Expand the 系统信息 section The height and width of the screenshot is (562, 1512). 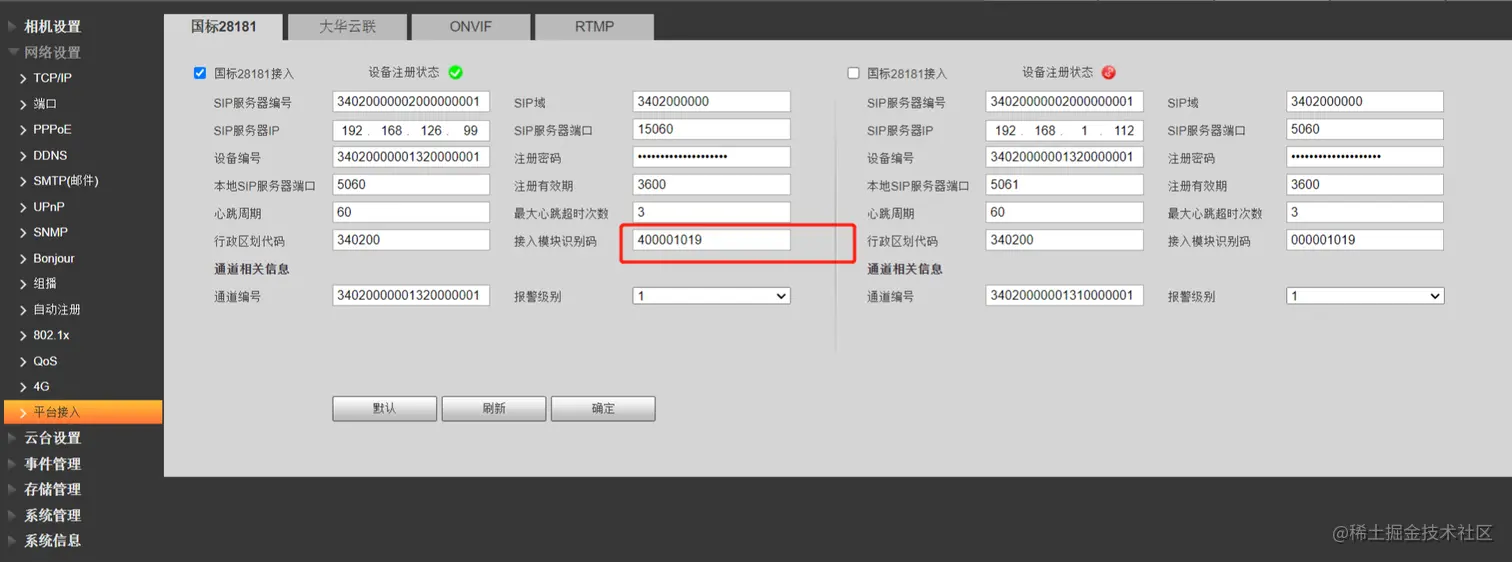pyautogui.click(x=52, y=541)
